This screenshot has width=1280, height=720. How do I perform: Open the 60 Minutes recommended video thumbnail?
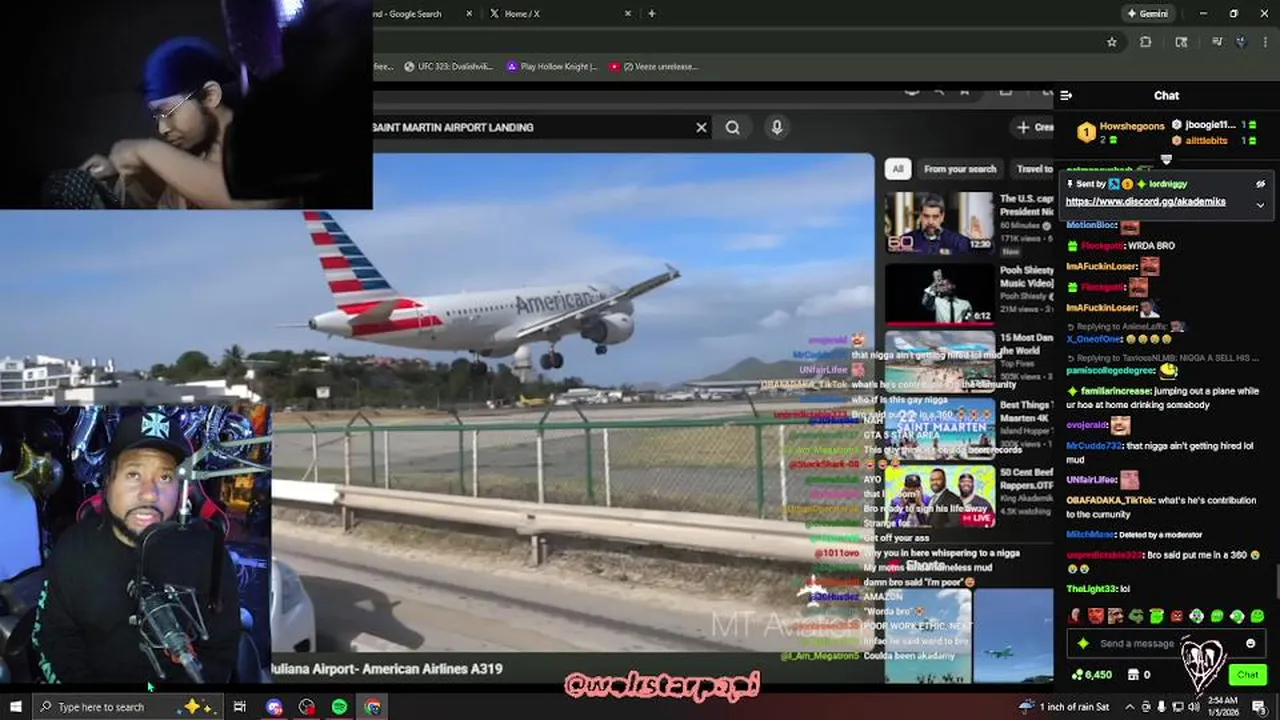[x=939, y=221]
